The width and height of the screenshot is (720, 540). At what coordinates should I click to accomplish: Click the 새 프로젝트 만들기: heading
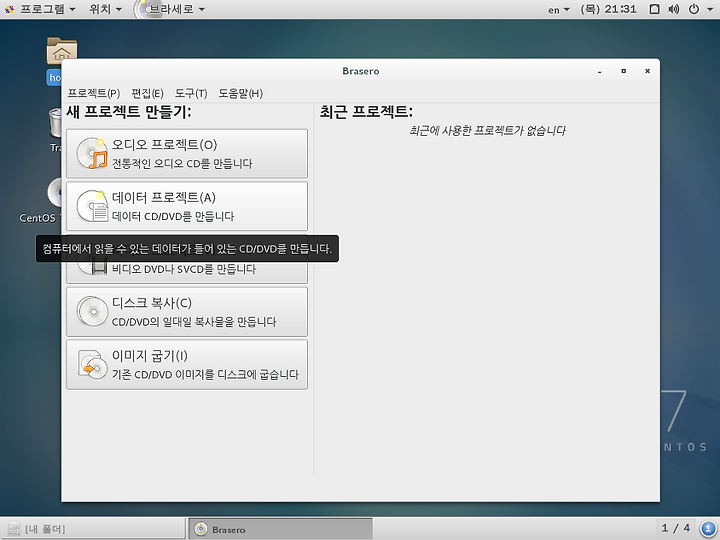[x=129, y=112]
